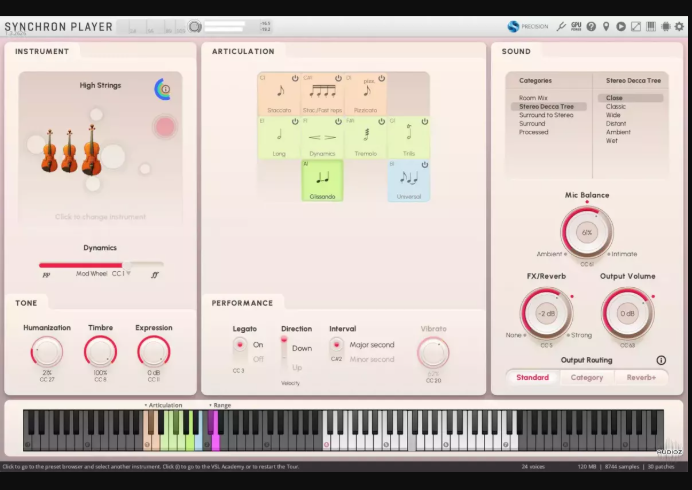This screenshot has height=490, width=692.
Task: Toggle power button on Staccato cell
Action: click(x=295, y=78)
